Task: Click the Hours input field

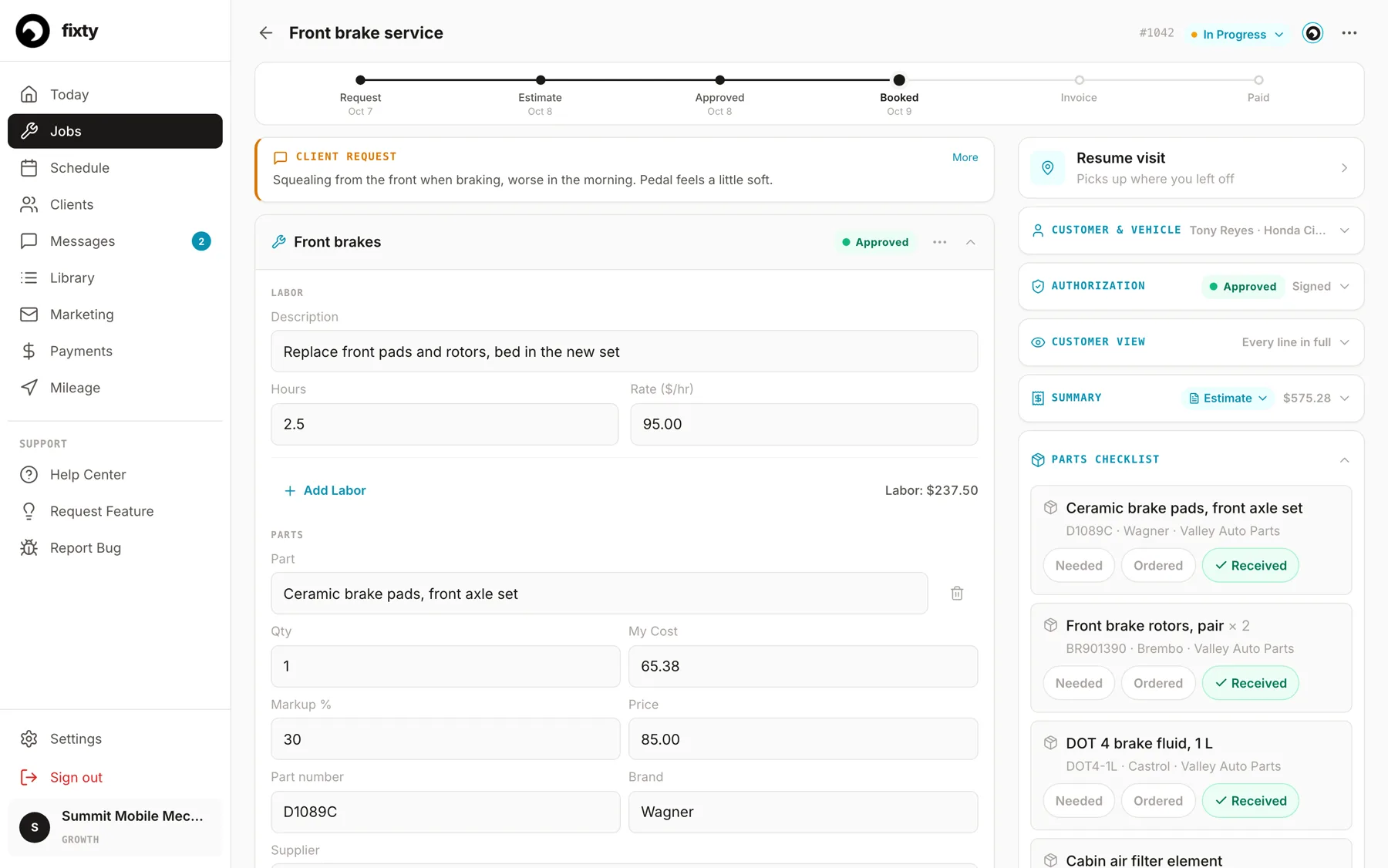Action: [x=444, y=424]
